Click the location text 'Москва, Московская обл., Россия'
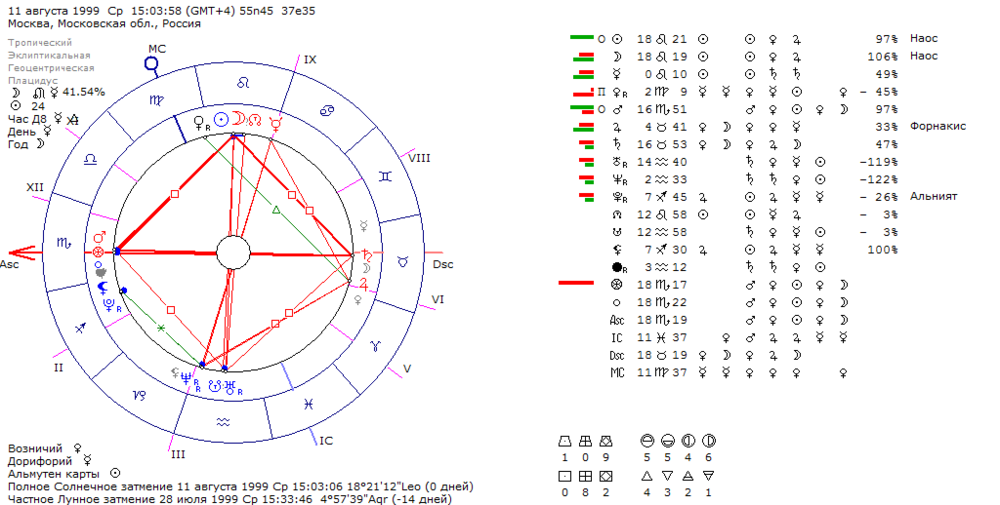Viewport: 1000px width, 505px height. coord(104,24)
